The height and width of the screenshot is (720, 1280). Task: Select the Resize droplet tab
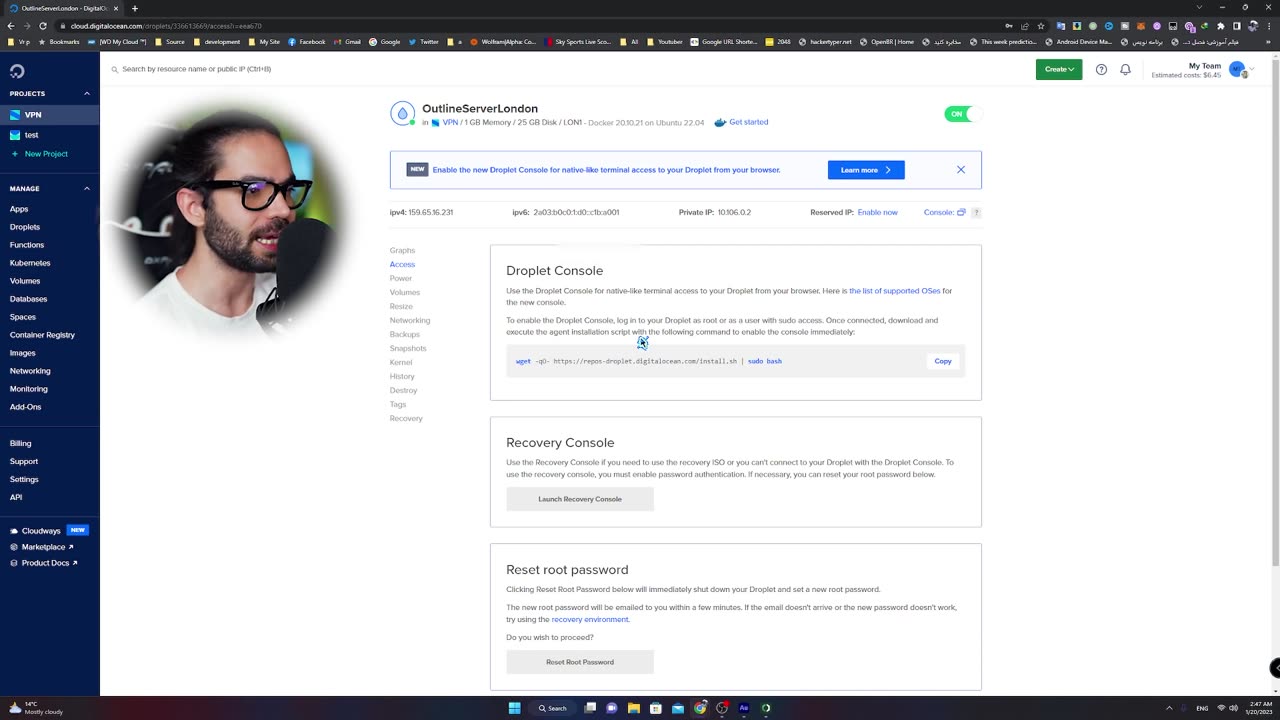click(x=401, y=306)
